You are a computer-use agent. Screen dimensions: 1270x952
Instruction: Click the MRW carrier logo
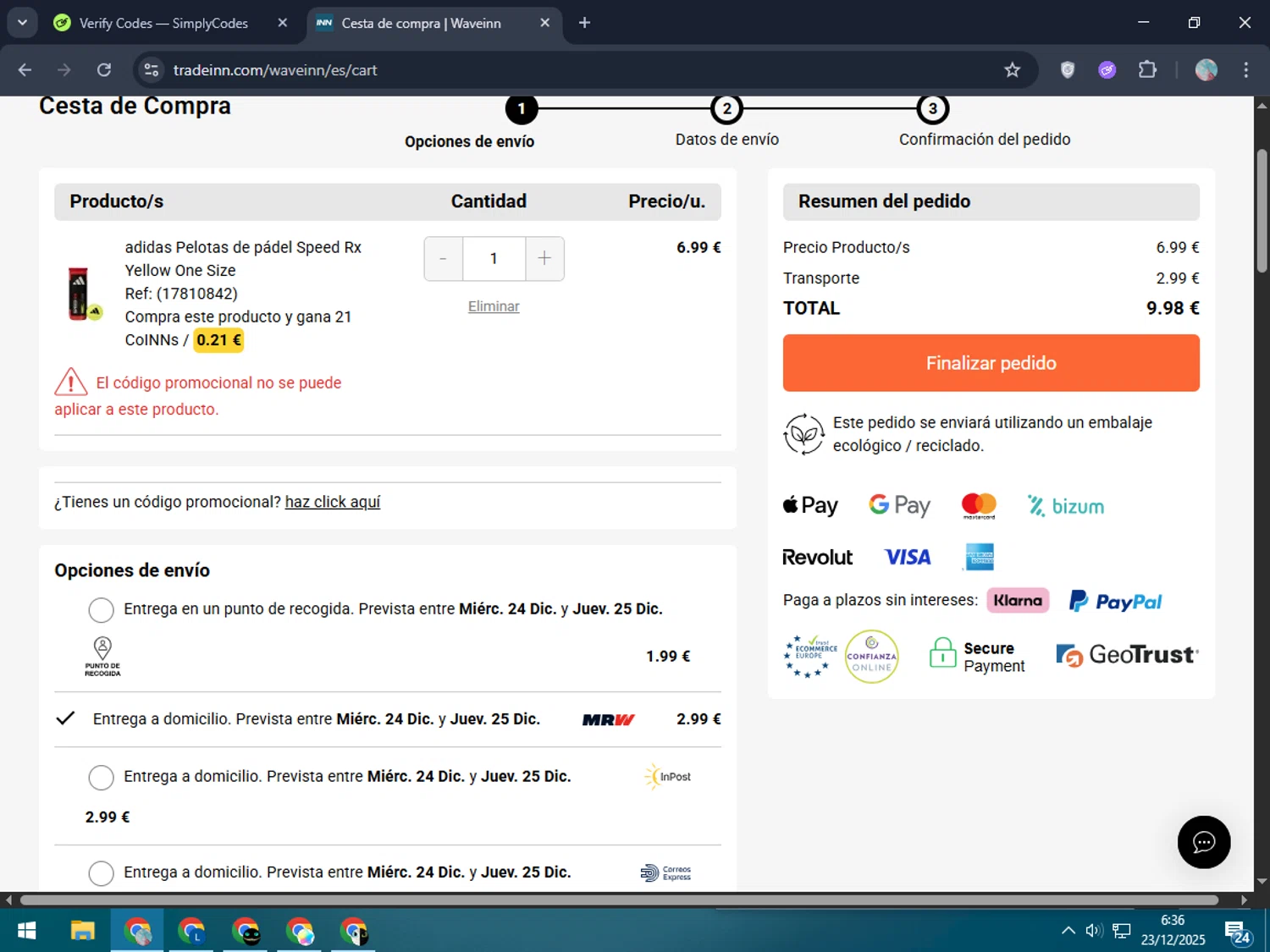(608, 719)
